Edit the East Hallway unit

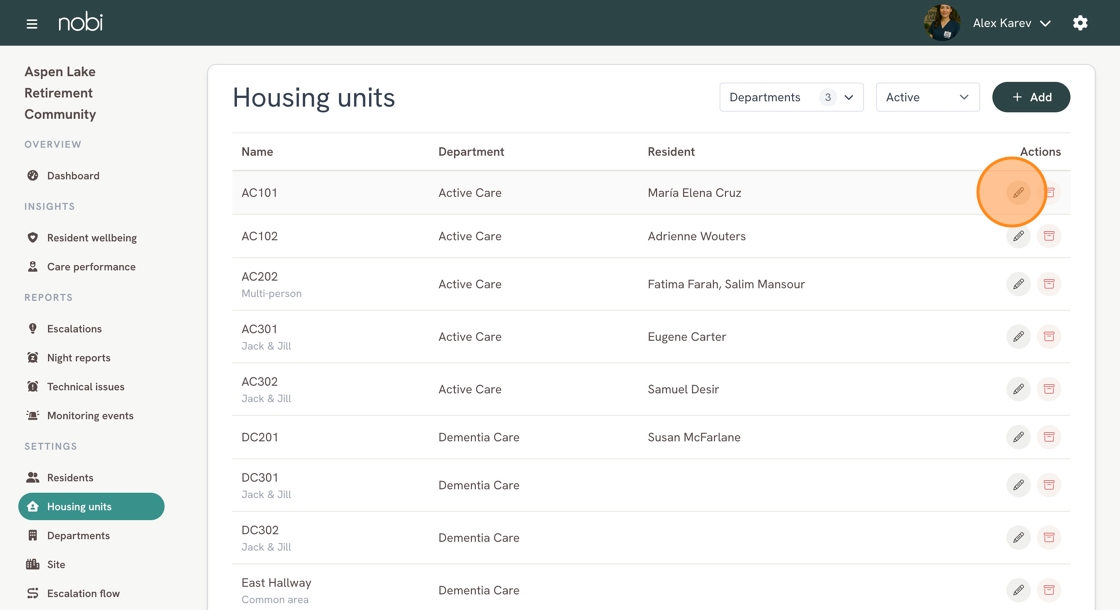1018,590
